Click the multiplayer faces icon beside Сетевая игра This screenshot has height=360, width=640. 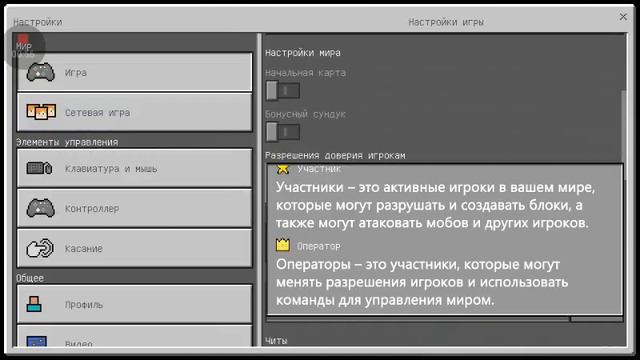pyautogui.click(x=41, y=112)
